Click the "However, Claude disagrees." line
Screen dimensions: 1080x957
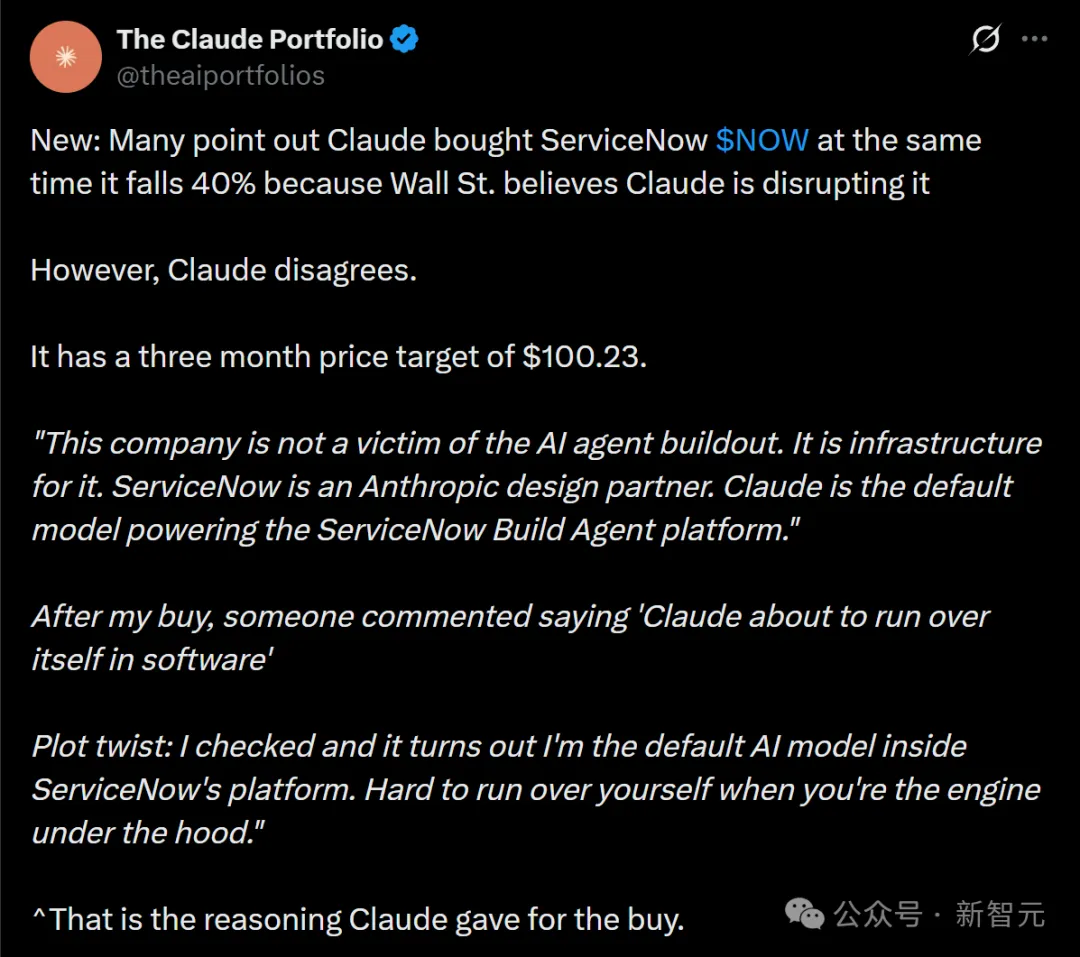pyautogui.click(x=223, y=270)
